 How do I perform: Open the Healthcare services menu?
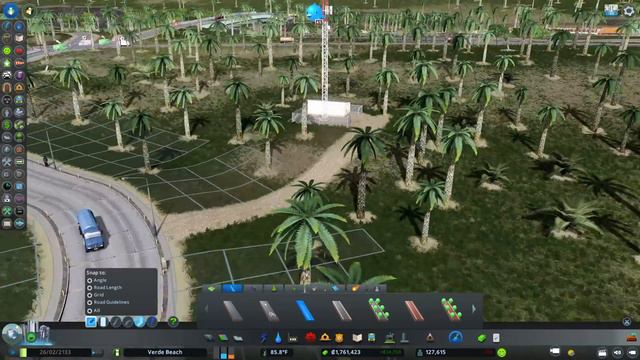[310, 338]
